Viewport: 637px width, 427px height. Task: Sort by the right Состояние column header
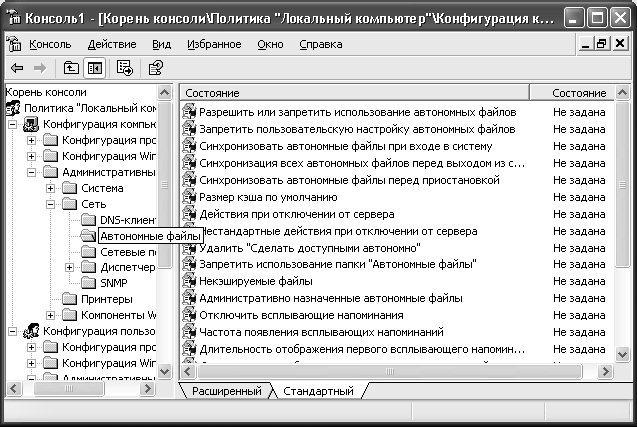(573, 93)
